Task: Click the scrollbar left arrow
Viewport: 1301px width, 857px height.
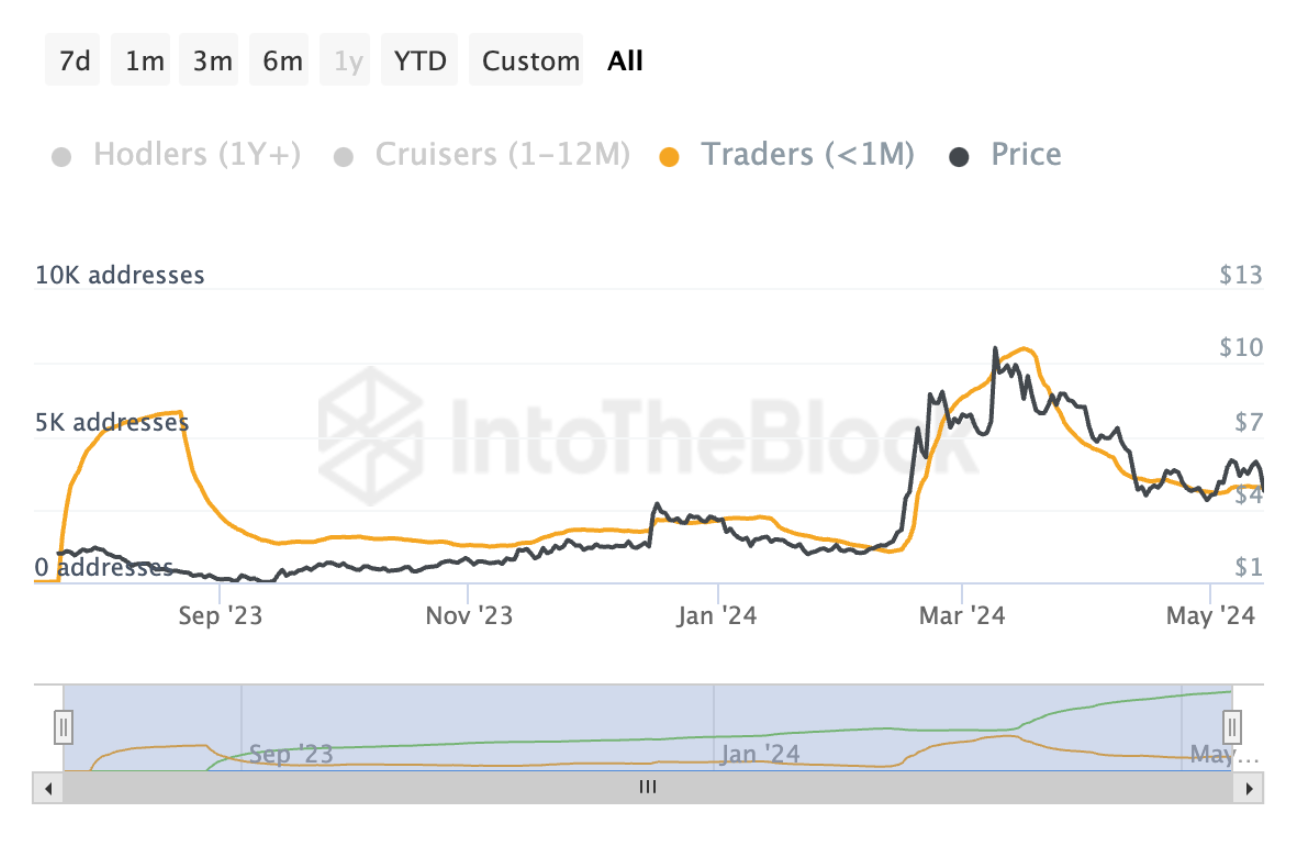Action: [x=47, y=788]
